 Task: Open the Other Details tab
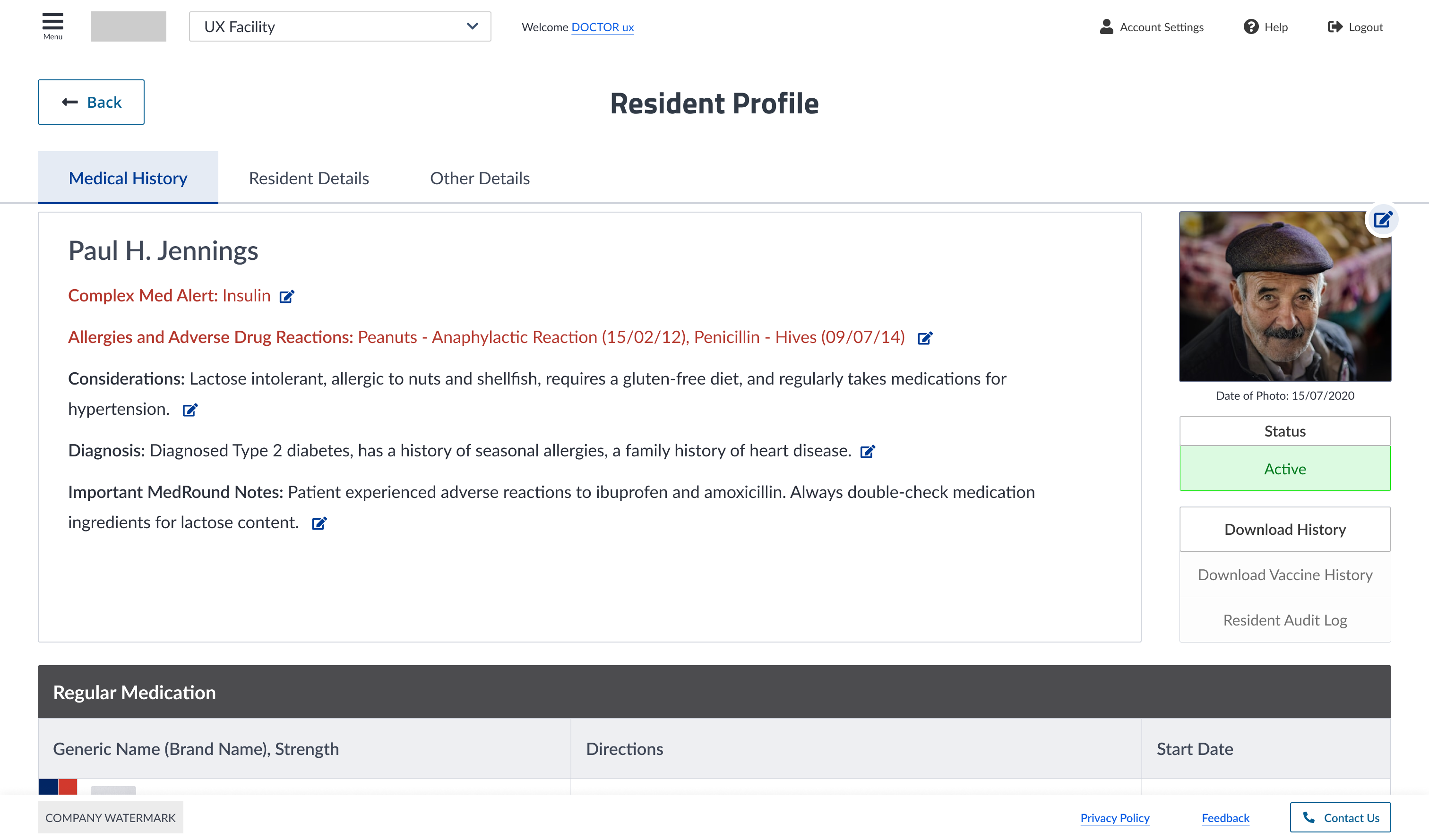click(x=480, y=178)
